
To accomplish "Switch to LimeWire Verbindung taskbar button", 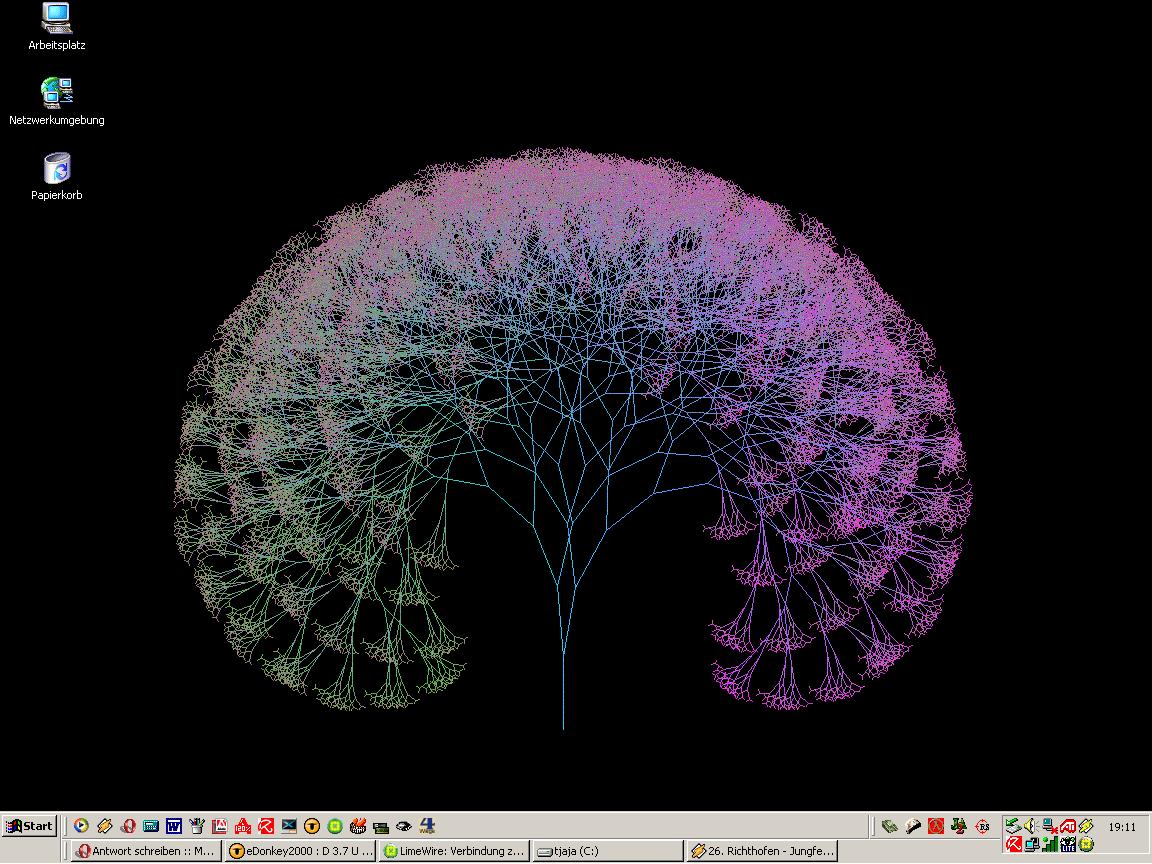I will (453, 851).
